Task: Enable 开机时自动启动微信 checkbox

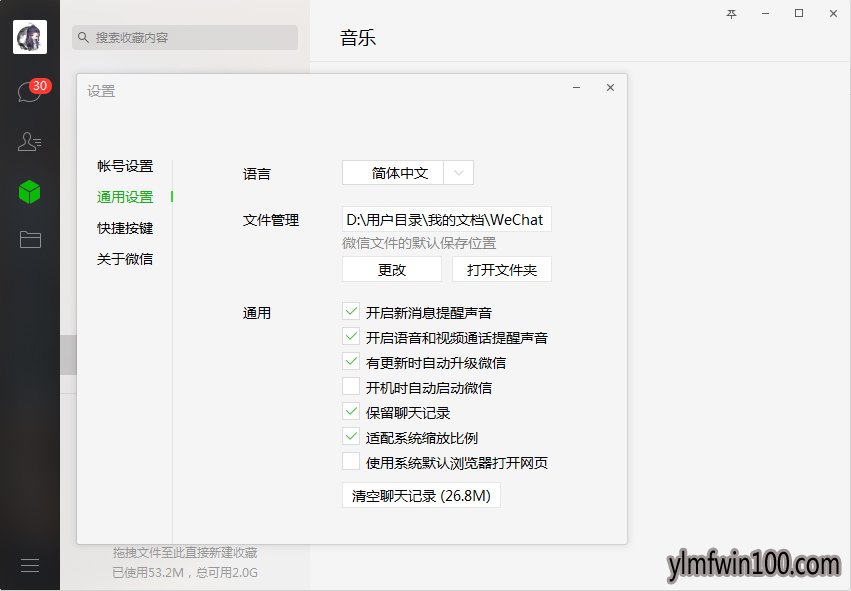Action: pyautogui.click(x=351, y=387)
